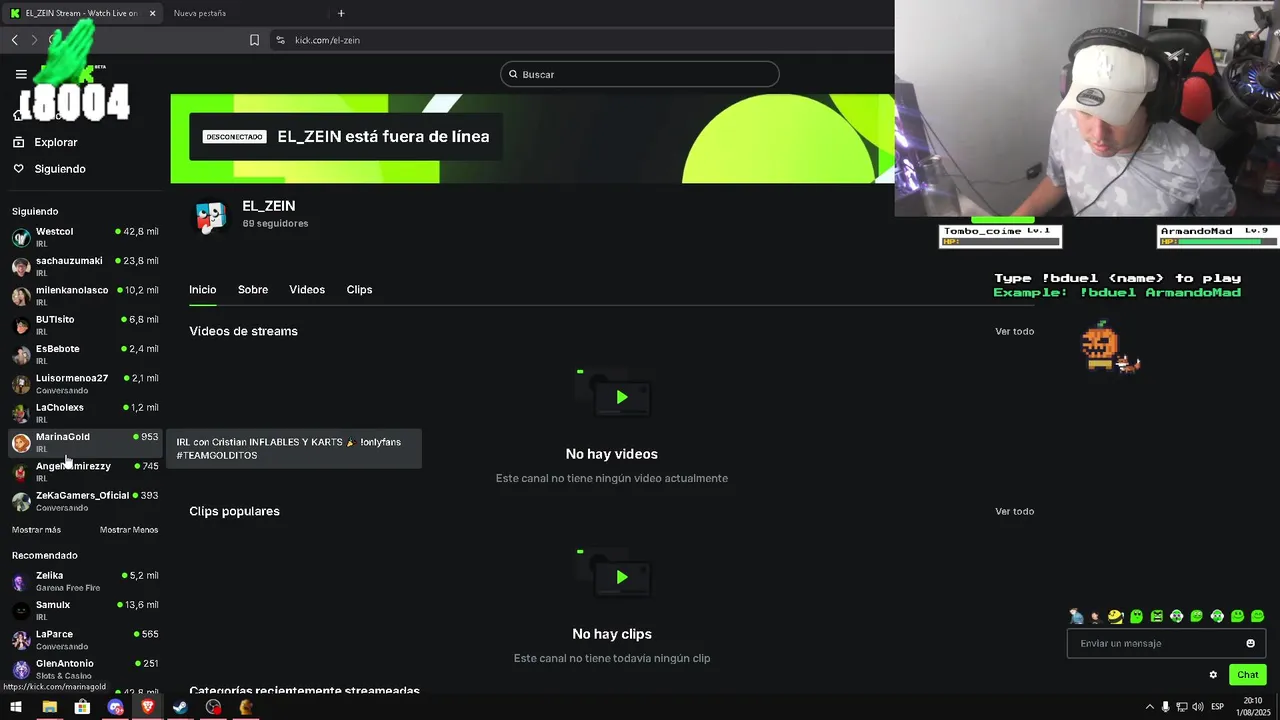The height and width of the screenshot is (720, 1280).
Task: Open the Windows Start menu
Action: tap(15, 707)
